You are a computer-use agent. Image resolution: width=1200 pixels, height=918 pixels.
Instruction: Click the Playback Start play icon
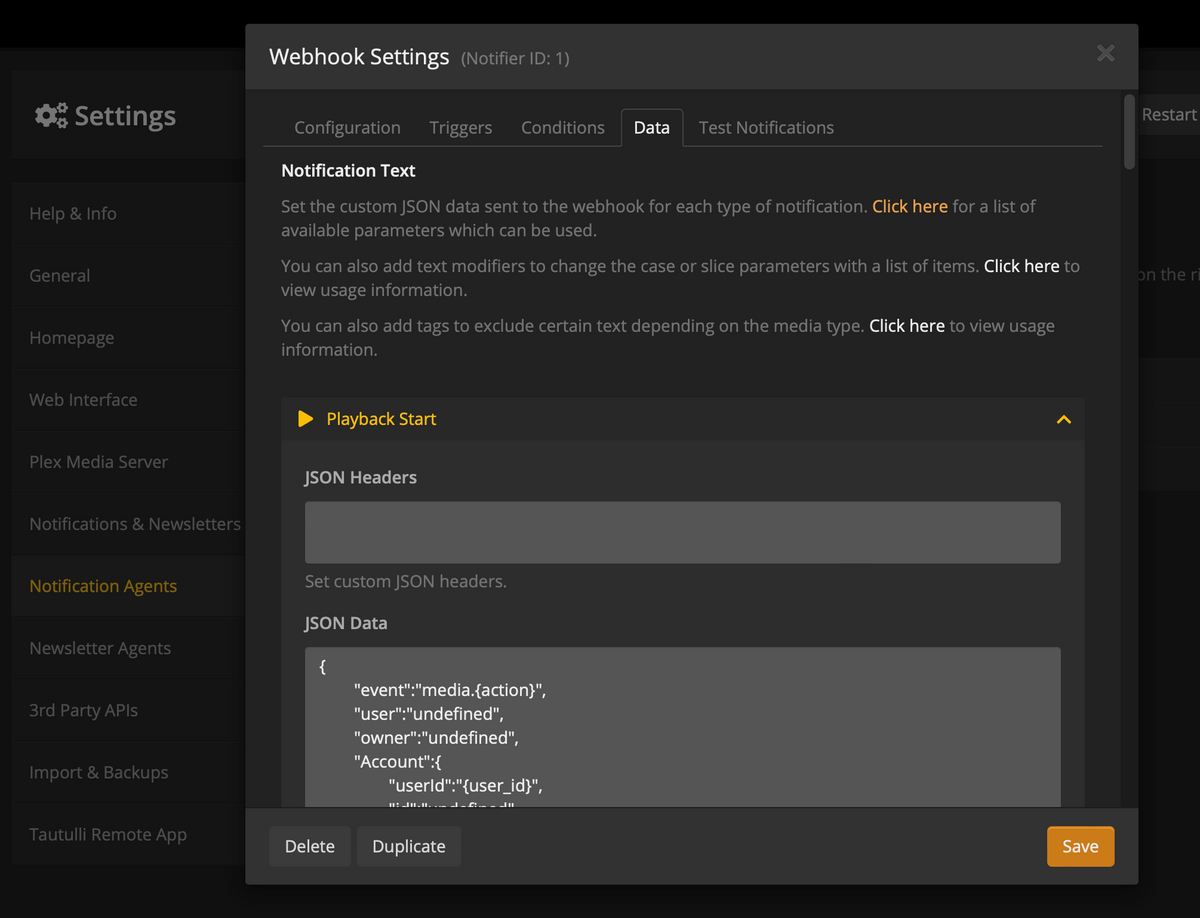click(x=306, y=419)
